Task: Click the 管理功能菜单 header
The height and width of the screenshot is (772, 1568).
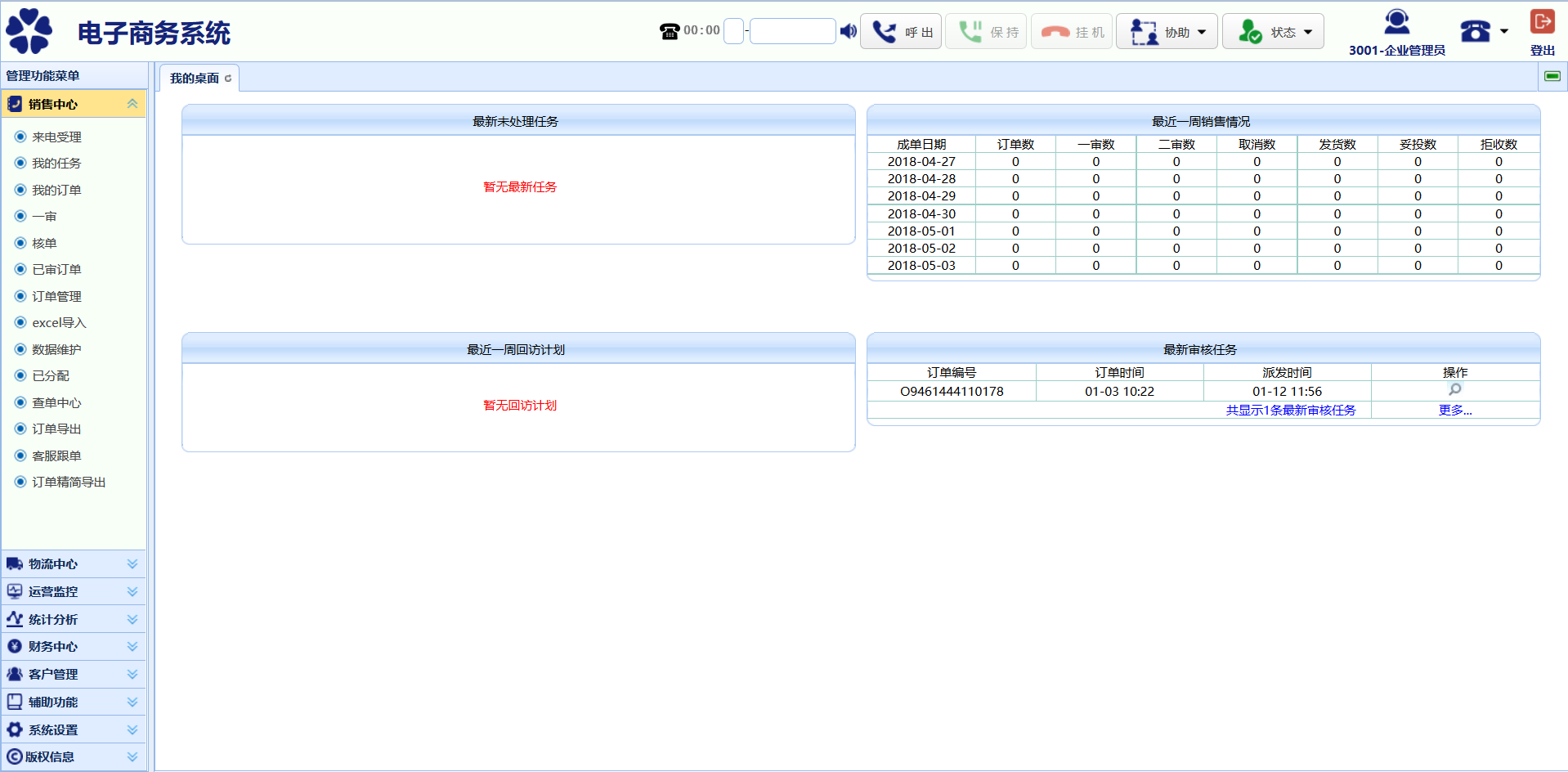Action: tap(43, 75)
